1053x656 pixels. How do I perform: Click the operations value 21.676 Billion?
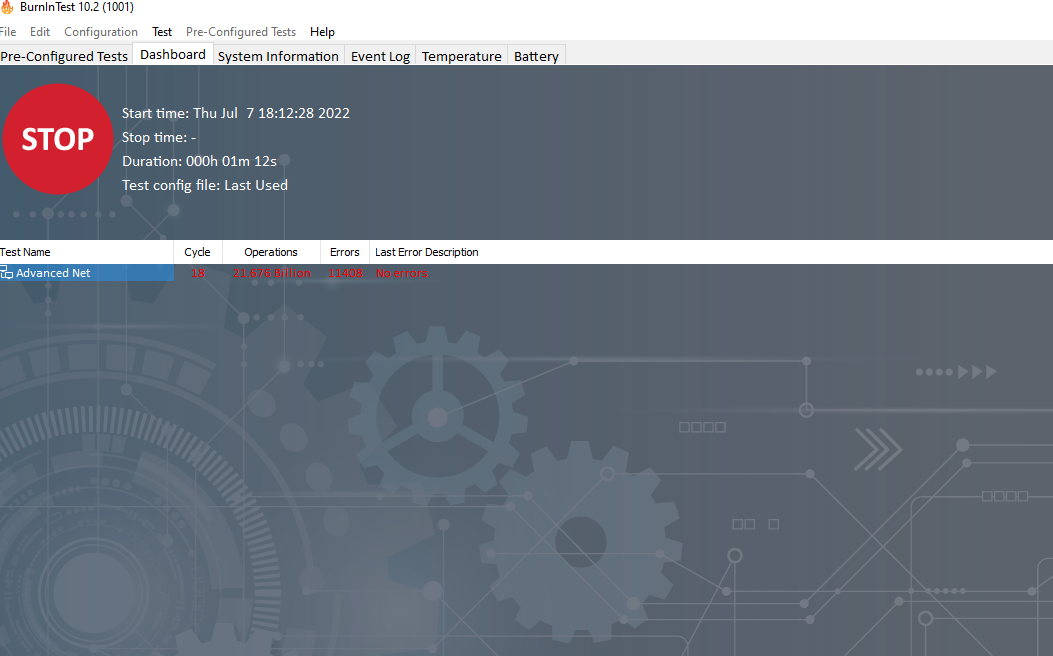tap(272, 273)
